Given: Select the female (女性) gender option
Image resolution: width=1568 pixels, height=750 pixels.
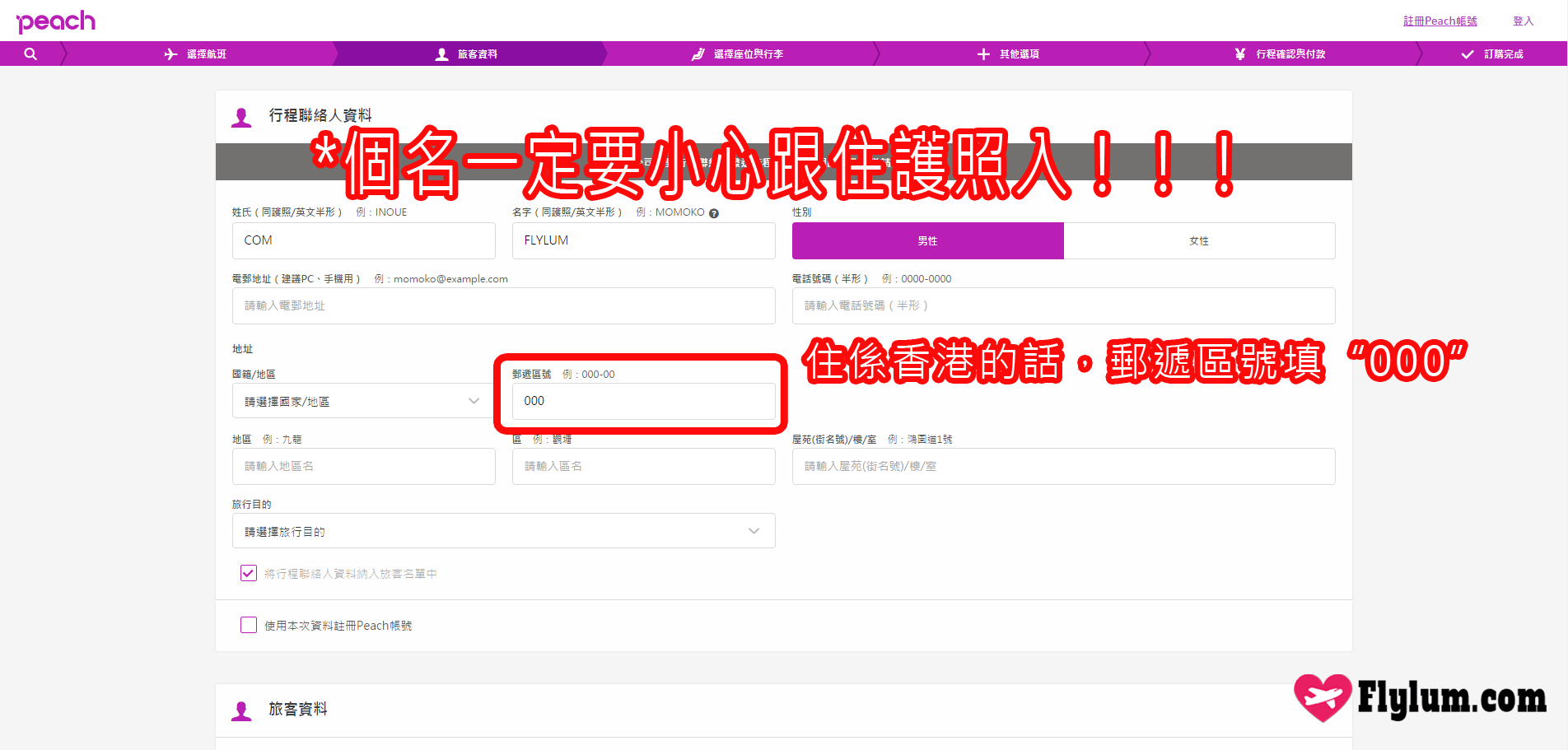Looking at the screenshot, I should [1199, 241].
